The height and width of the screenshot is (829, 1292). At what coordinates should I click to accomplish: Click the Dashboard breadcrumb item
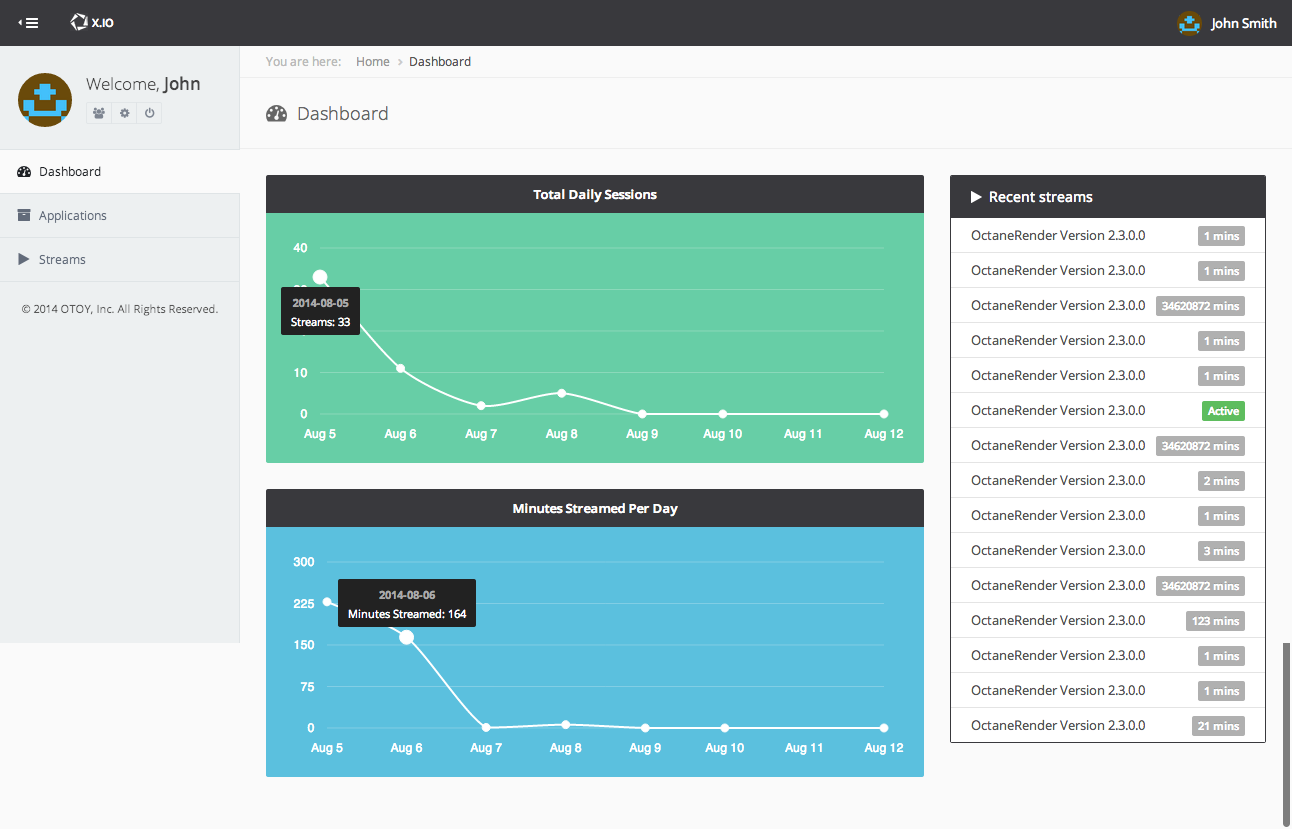point(440,62)
